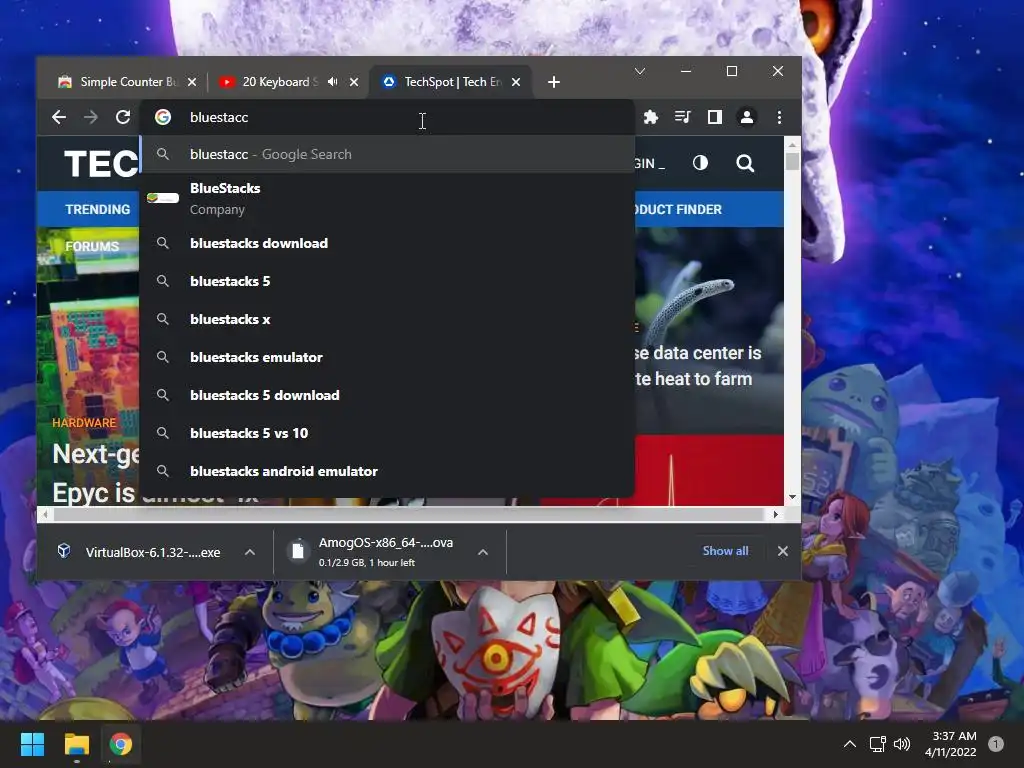Image resolution: width=1024 pixels, height=768 pixels.
Task: Open the PRODUCT FINDER link
Action: [x=679, y=209]
